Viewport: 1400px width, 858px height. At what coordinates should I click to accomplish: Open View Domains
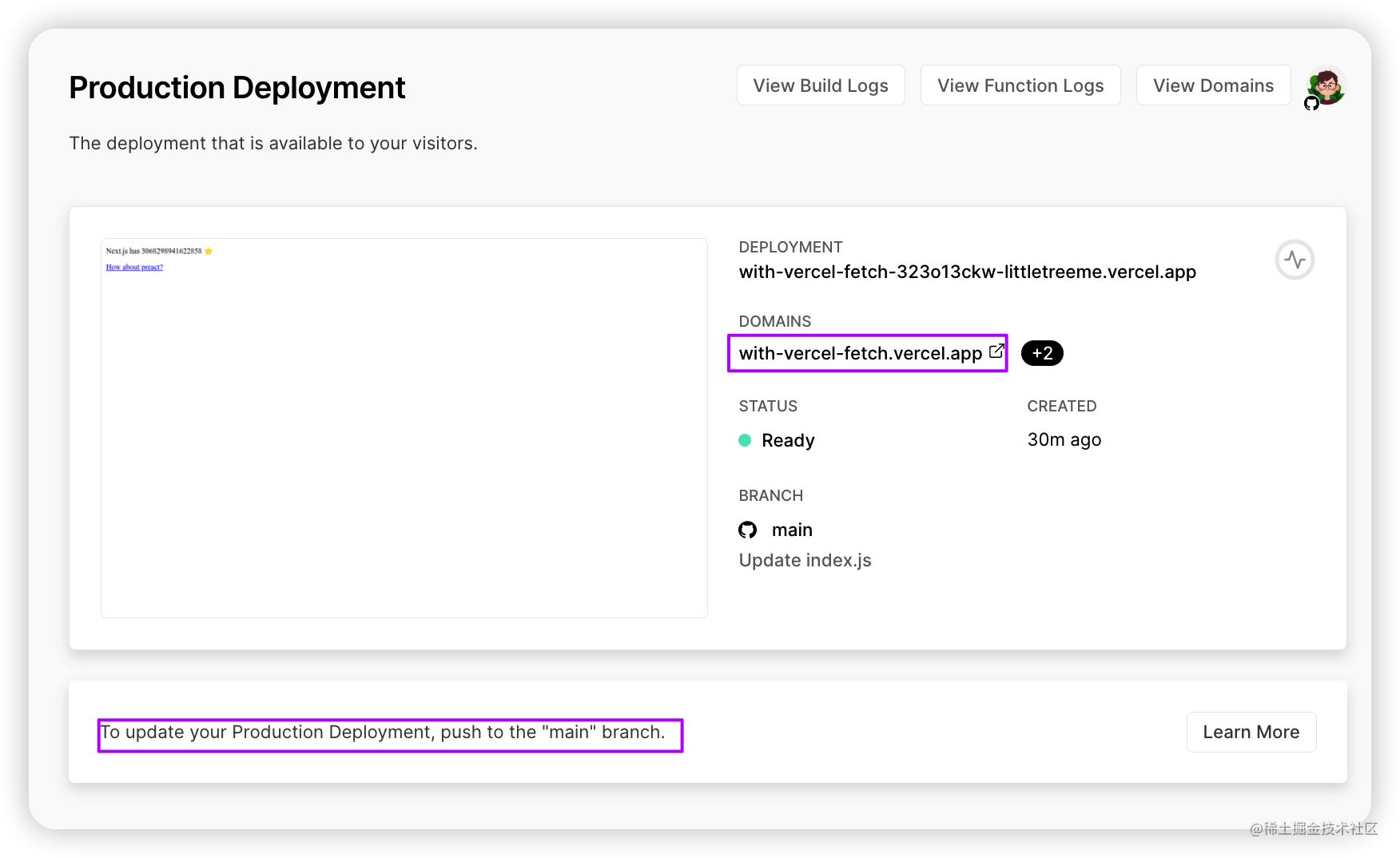(1213, 85)
